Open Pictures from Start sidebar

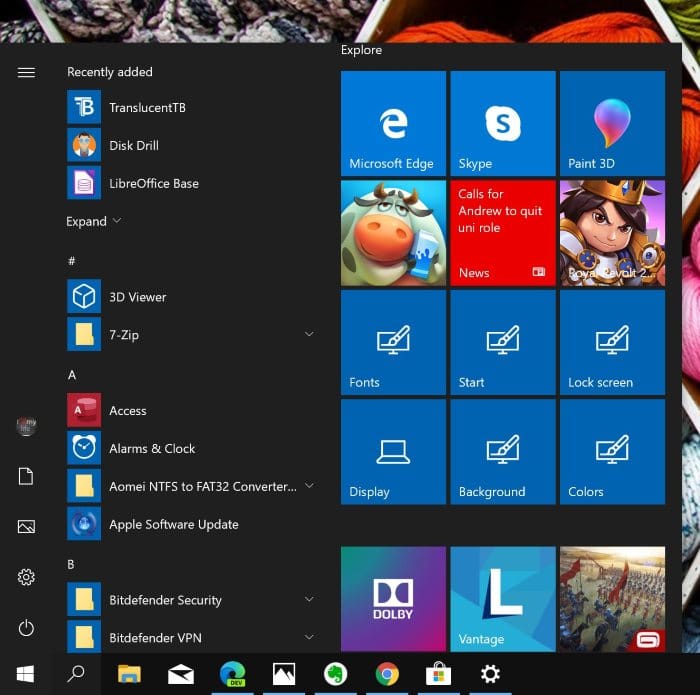point(26,527)
